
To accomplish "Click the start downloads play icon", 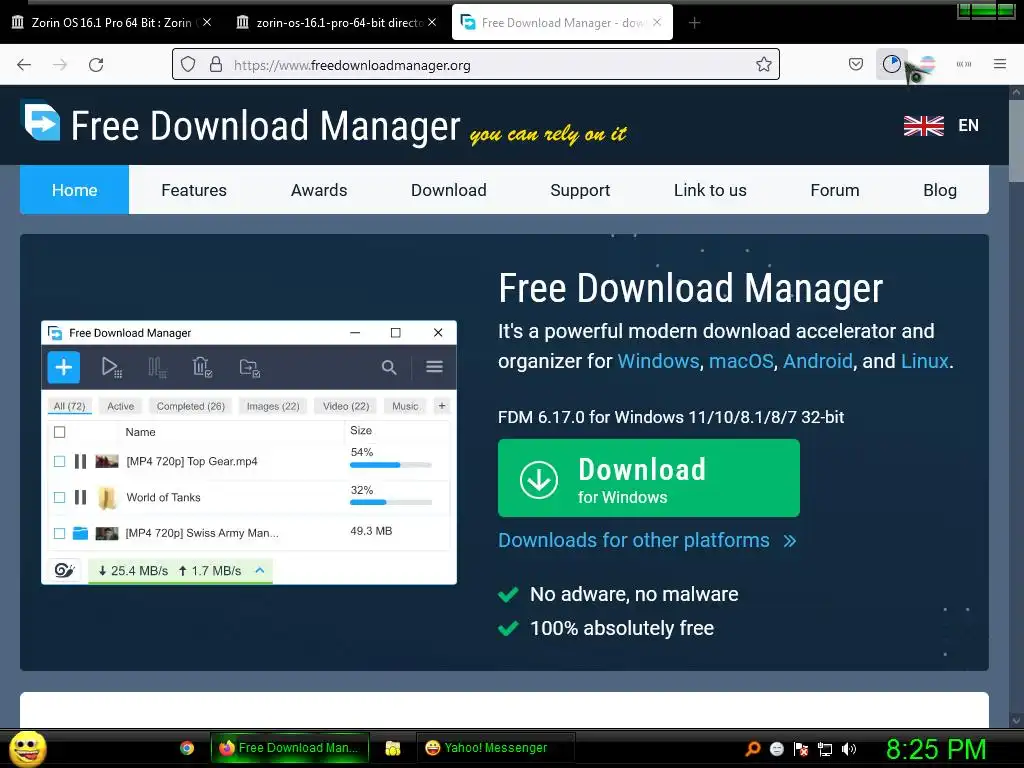I will pyautogui.click(x=112, y=367).
